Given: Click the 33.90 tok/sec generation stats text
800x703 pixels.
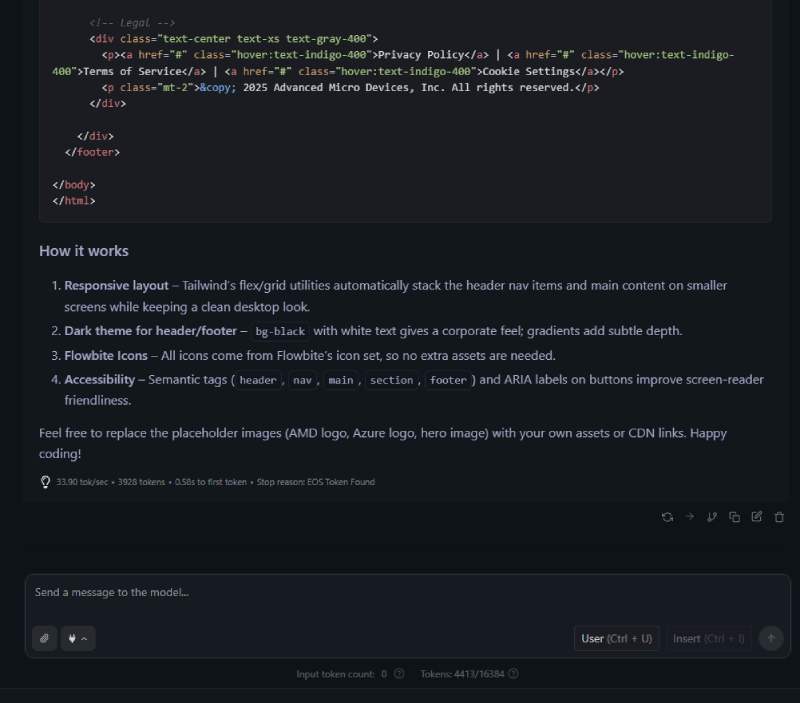Looking at the screenshot, I should pos(82,482).
